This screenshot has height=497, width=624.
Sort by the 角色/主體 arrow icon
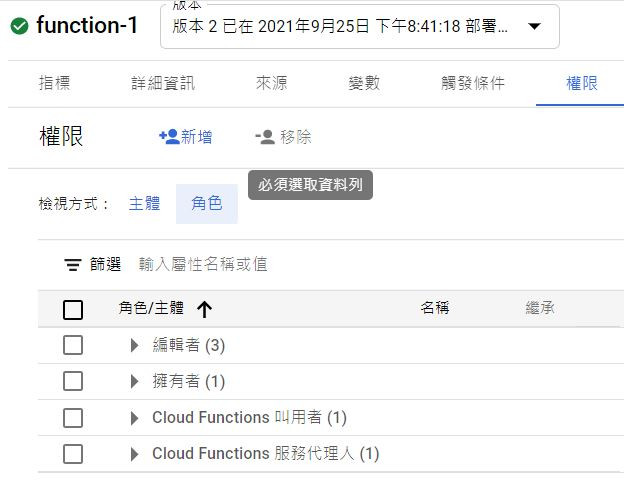pos(204,309)
